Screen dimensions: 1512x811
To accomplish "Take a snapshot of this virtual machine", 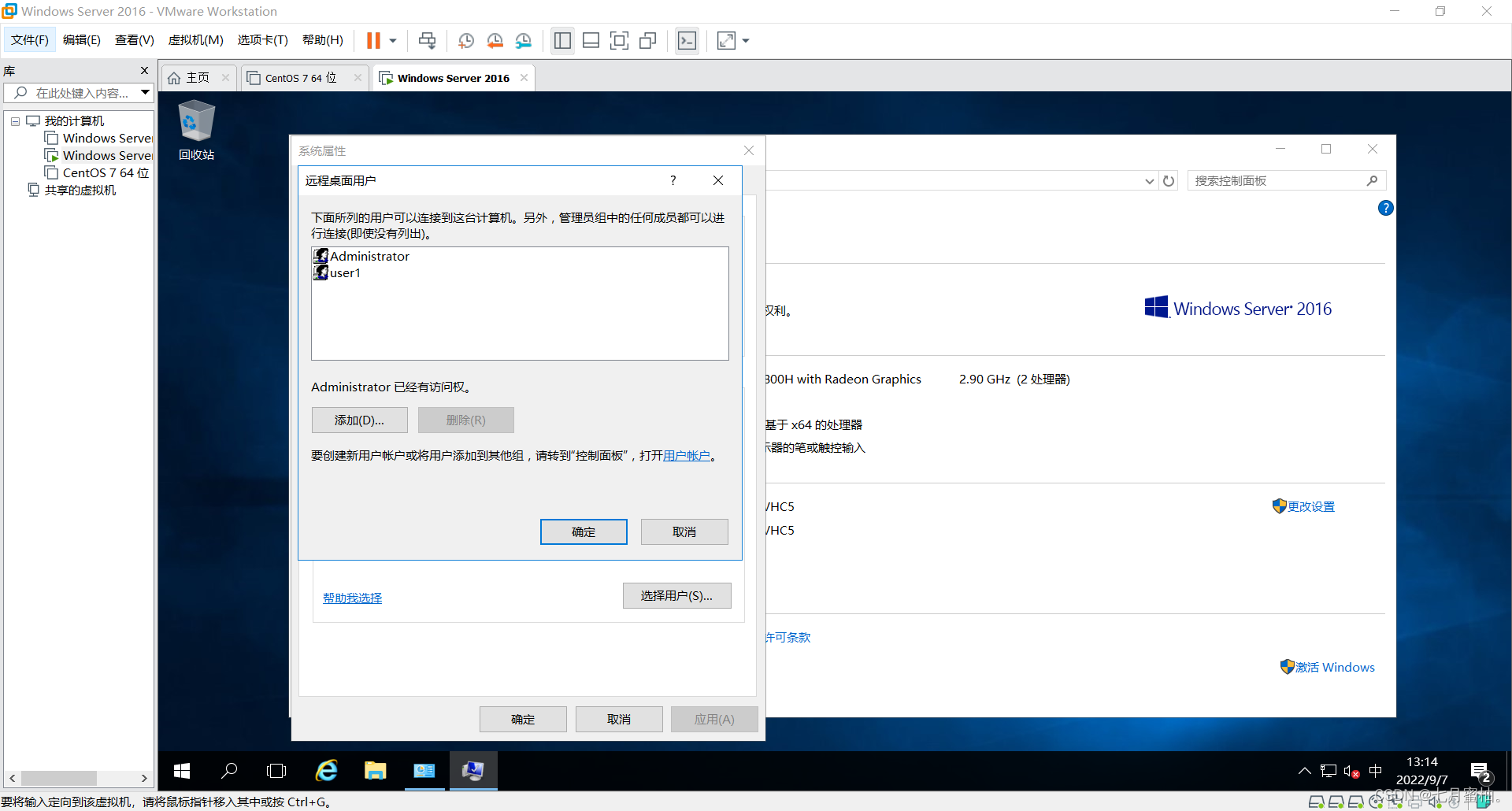I will (466, 40).
